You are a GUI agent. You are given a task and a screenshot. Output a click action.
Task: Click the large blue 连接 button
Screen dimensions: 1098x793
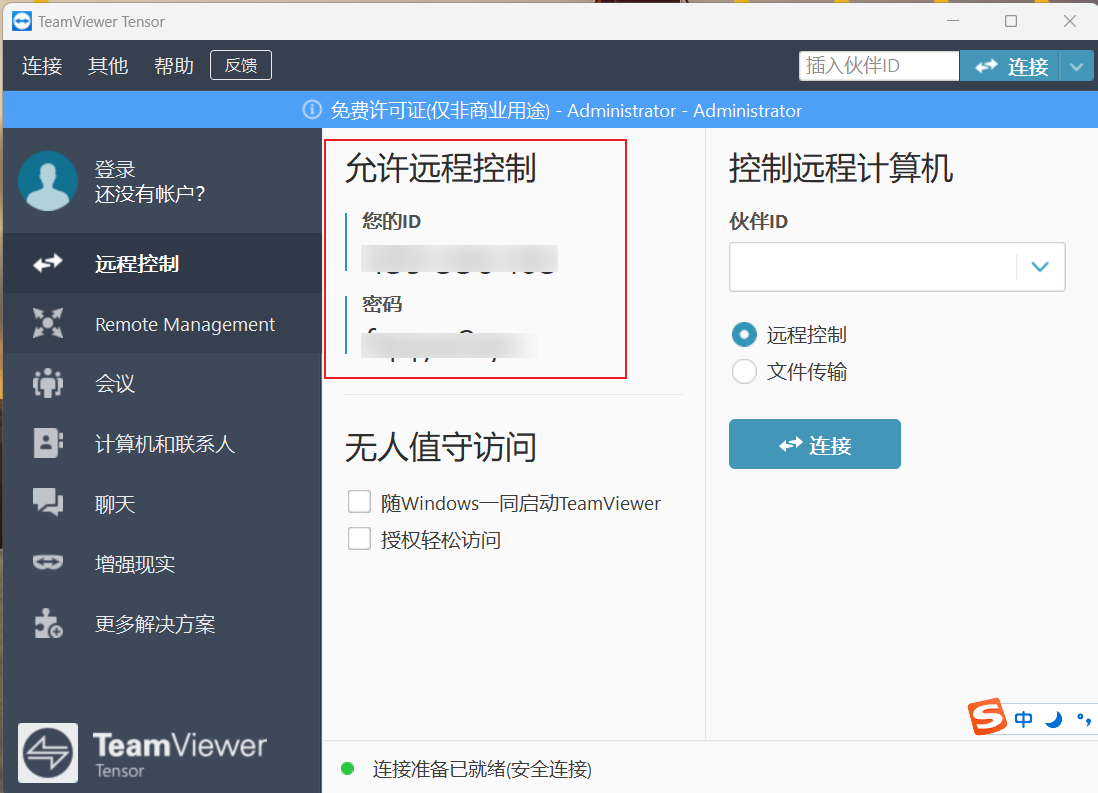pos(814,444)
